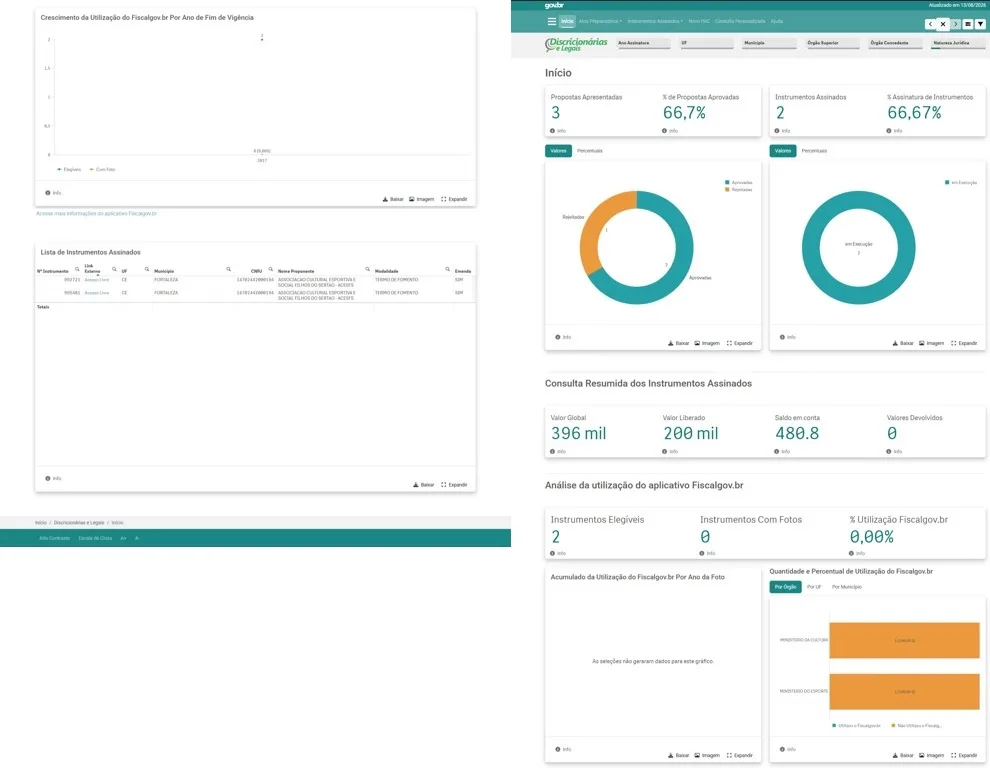Select Valores toggle above em Execução donut
990x771 pixels.
pos(783,151)
